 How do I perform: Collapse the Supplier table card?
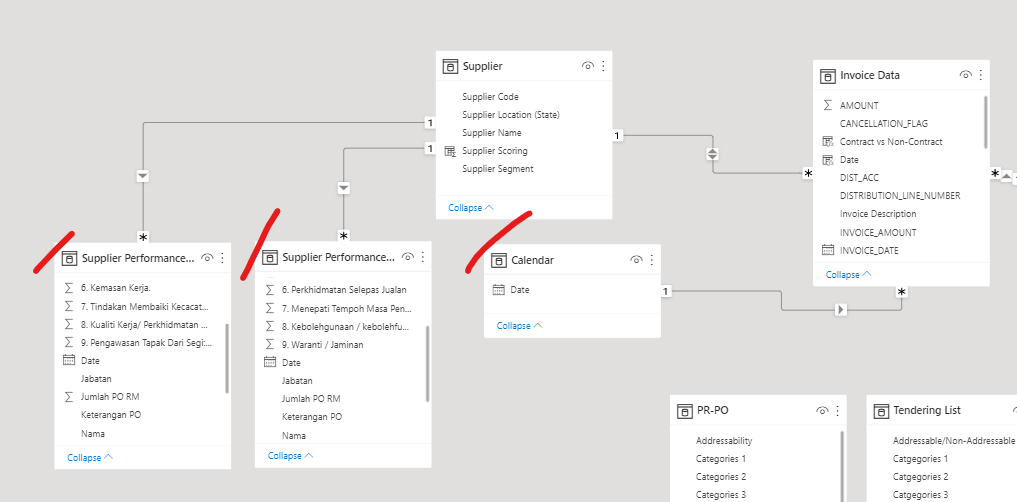point(471,208)
